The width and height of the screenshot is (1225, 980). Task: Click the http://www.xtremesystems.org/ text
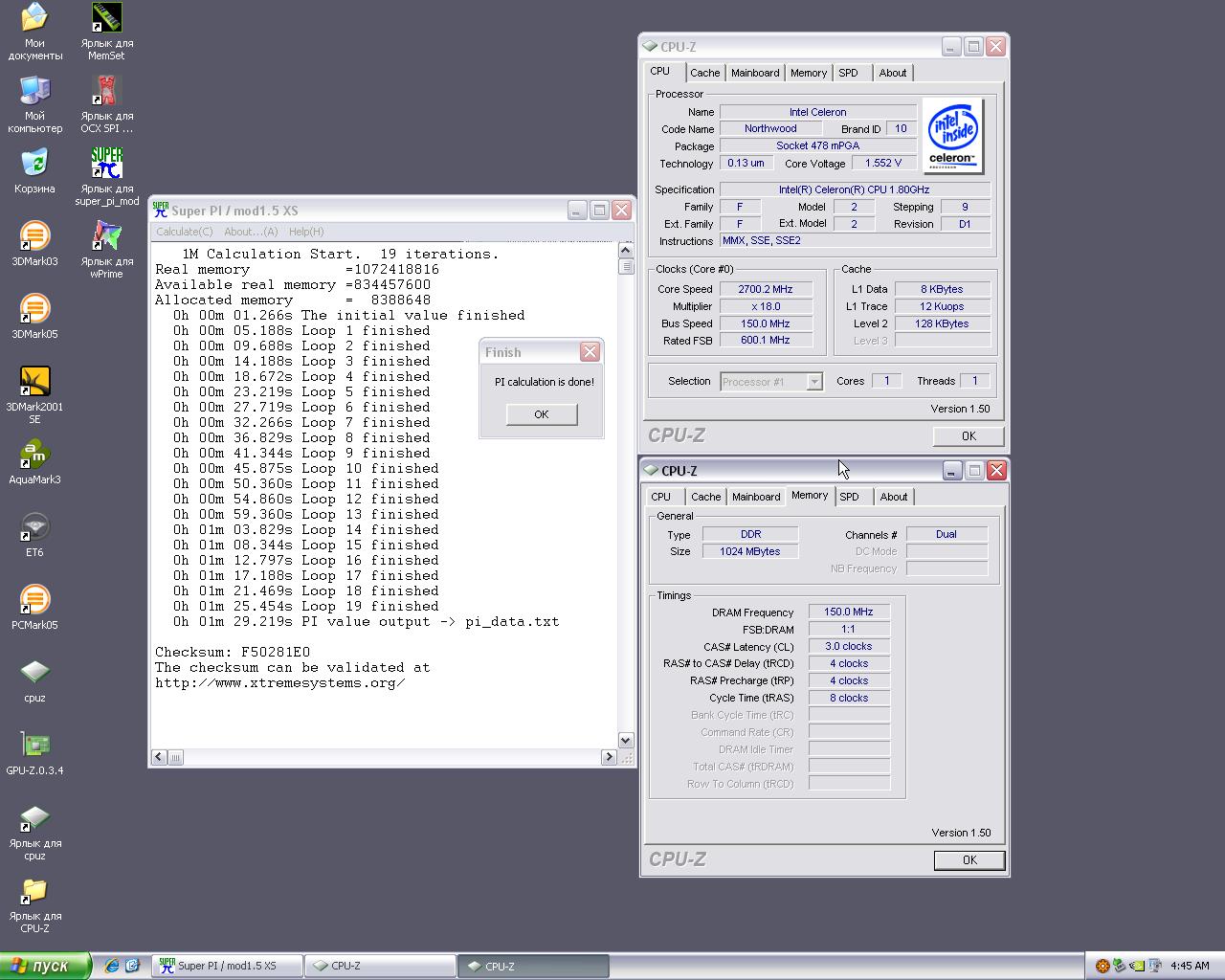click(x=279, y=682)
